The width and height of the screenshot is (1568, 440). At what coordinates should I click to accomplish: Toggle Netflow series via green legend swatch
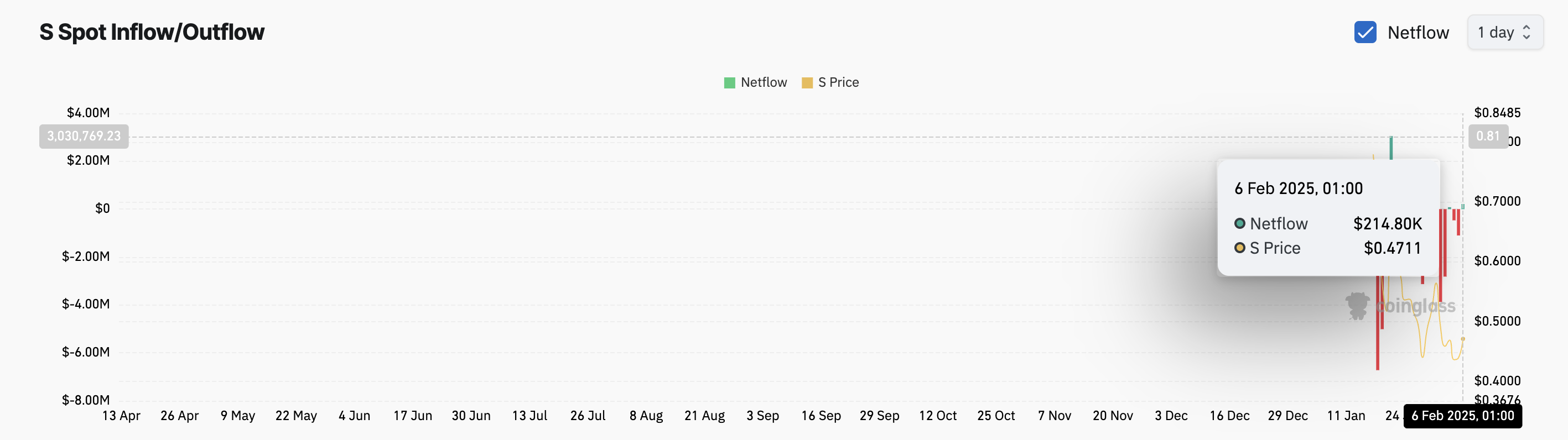[729, 83]
